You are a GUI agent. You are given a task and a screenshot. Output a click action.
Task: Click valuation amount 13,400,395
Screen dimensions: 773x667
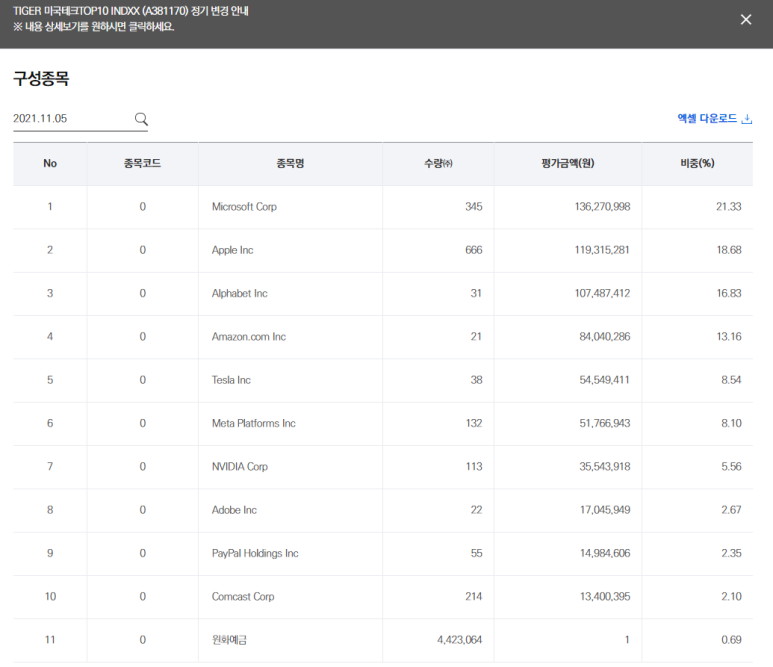[x=605, y=597]
